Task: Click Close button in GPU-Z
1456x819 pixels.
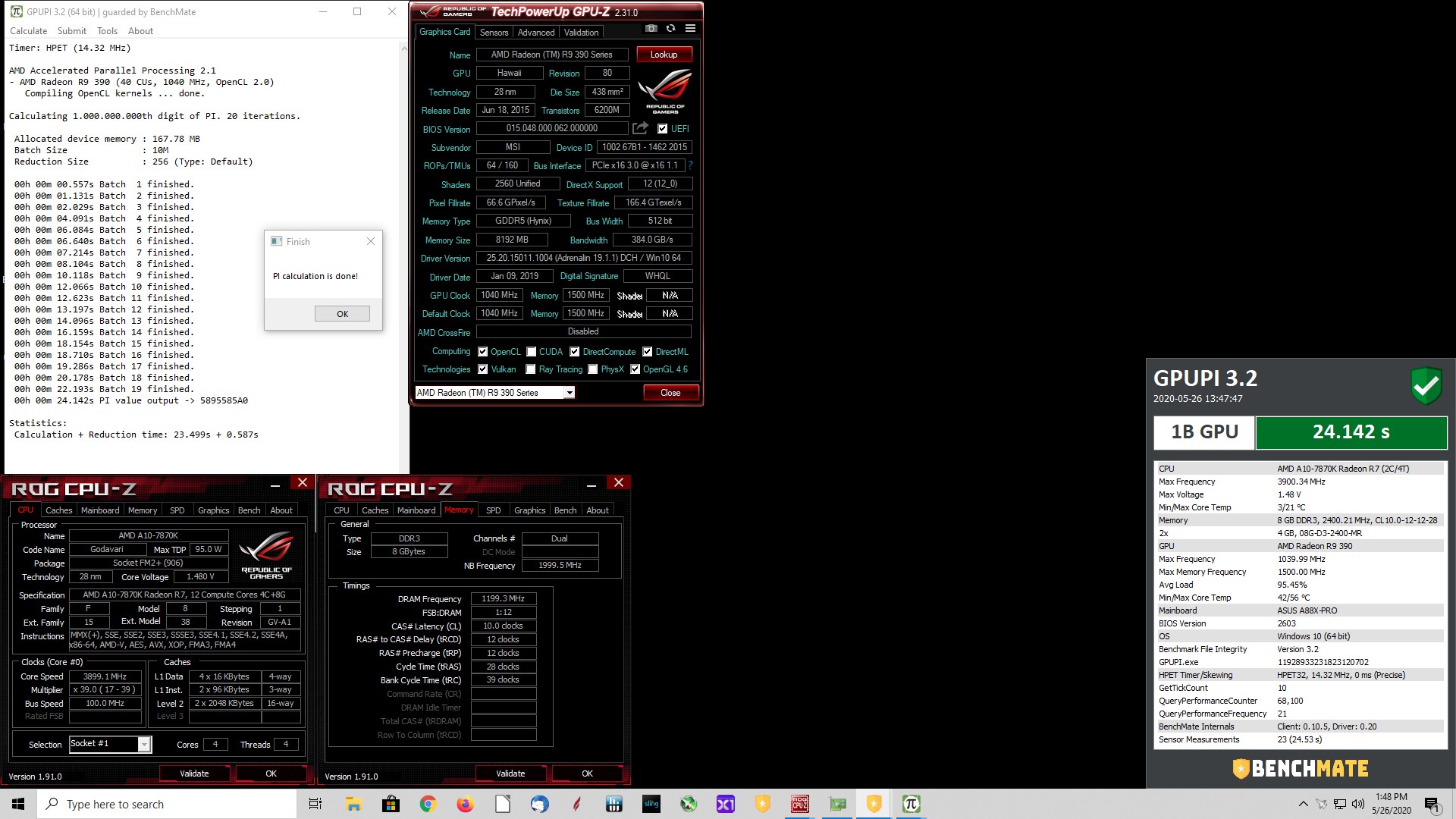Action: coord(670,393)
